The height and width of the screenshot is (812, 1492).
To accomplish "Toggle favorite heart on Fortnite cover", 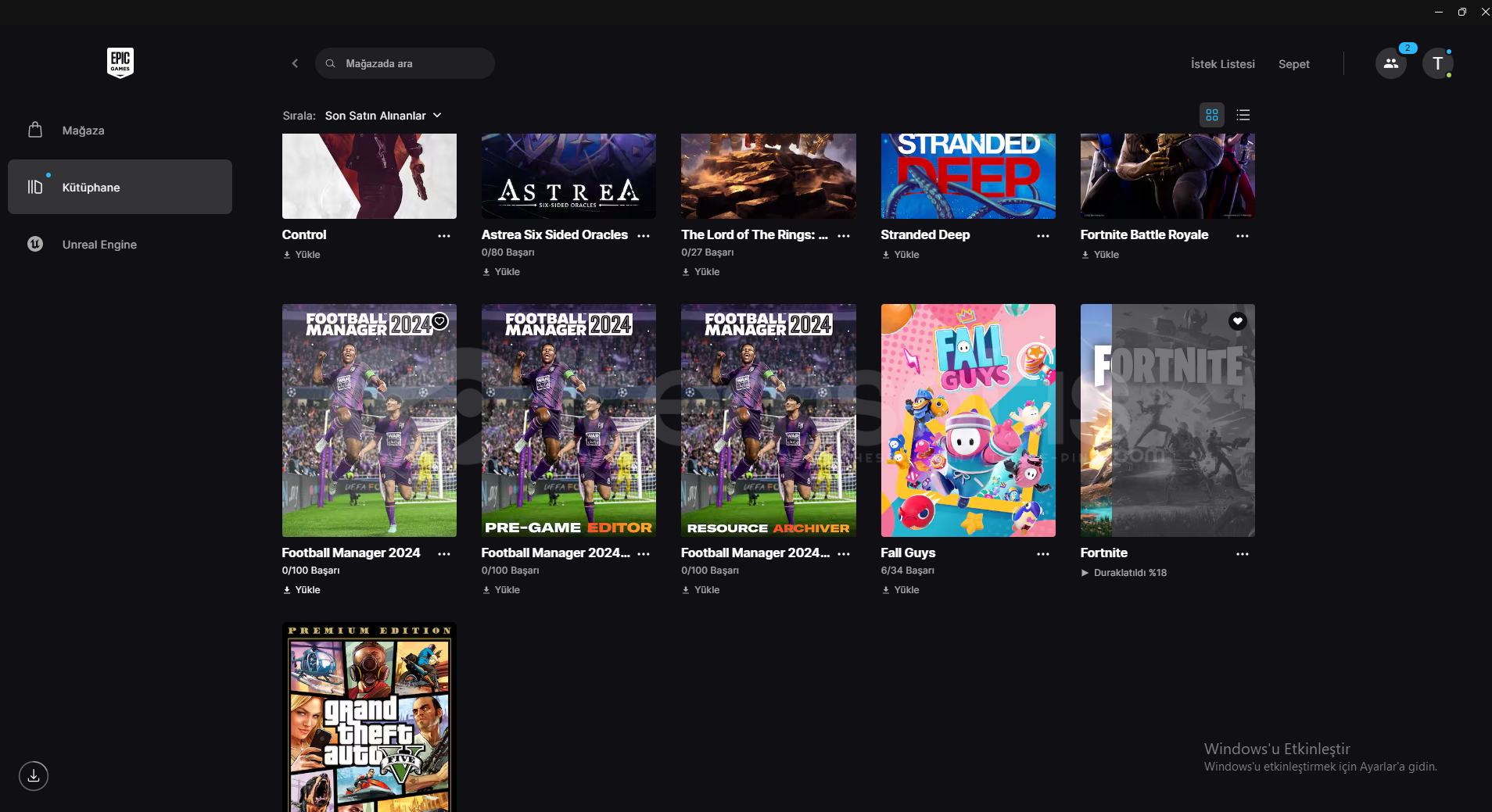I will (1238, 321).
